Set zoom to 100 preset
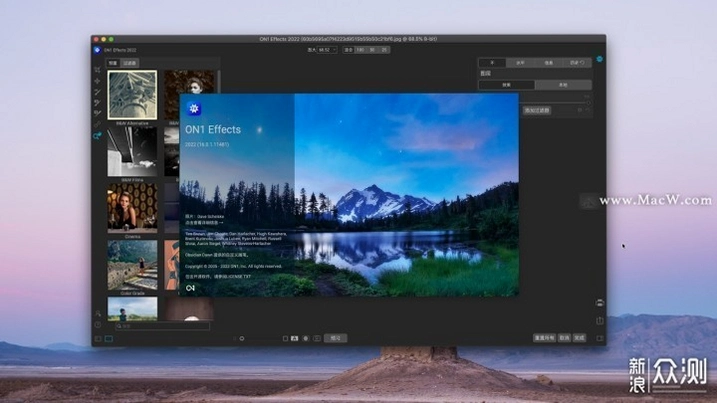 (x=360, y=50)
